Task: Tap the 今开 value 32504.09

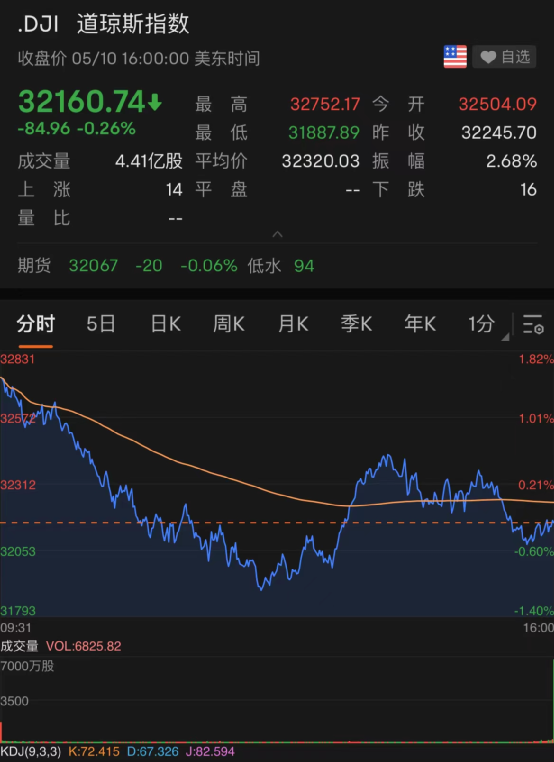Action: click(x=498, y=104)
